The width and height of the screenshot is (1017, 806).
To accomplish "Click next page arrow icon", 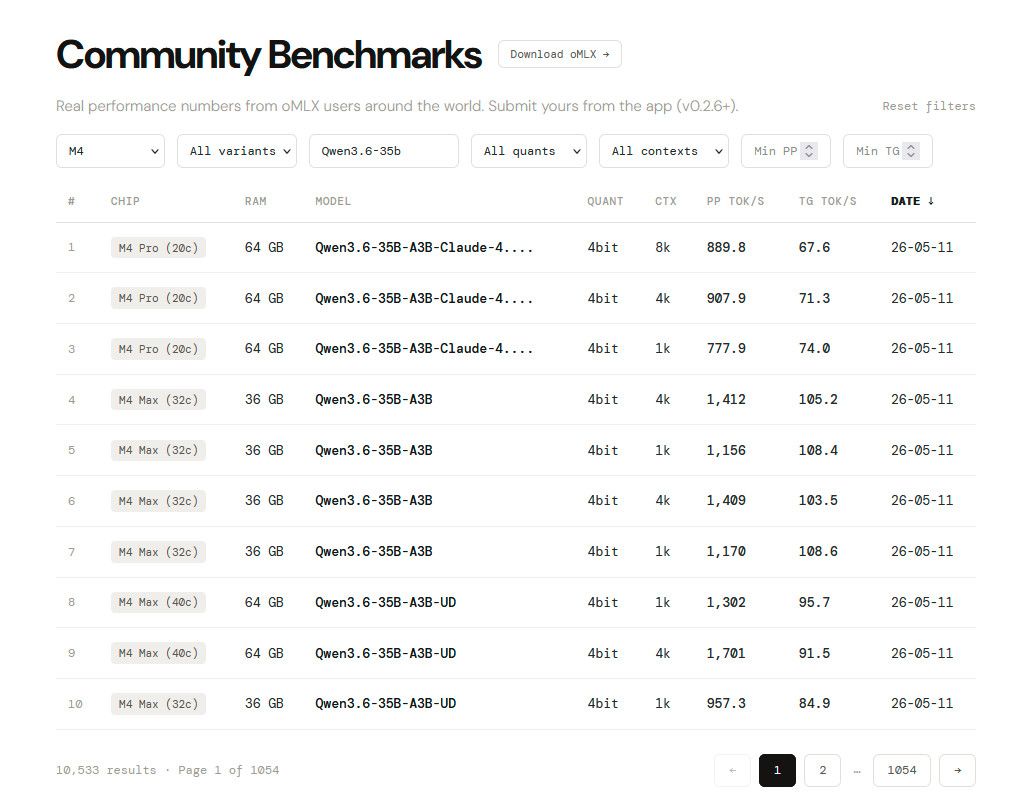I will 957,770.
